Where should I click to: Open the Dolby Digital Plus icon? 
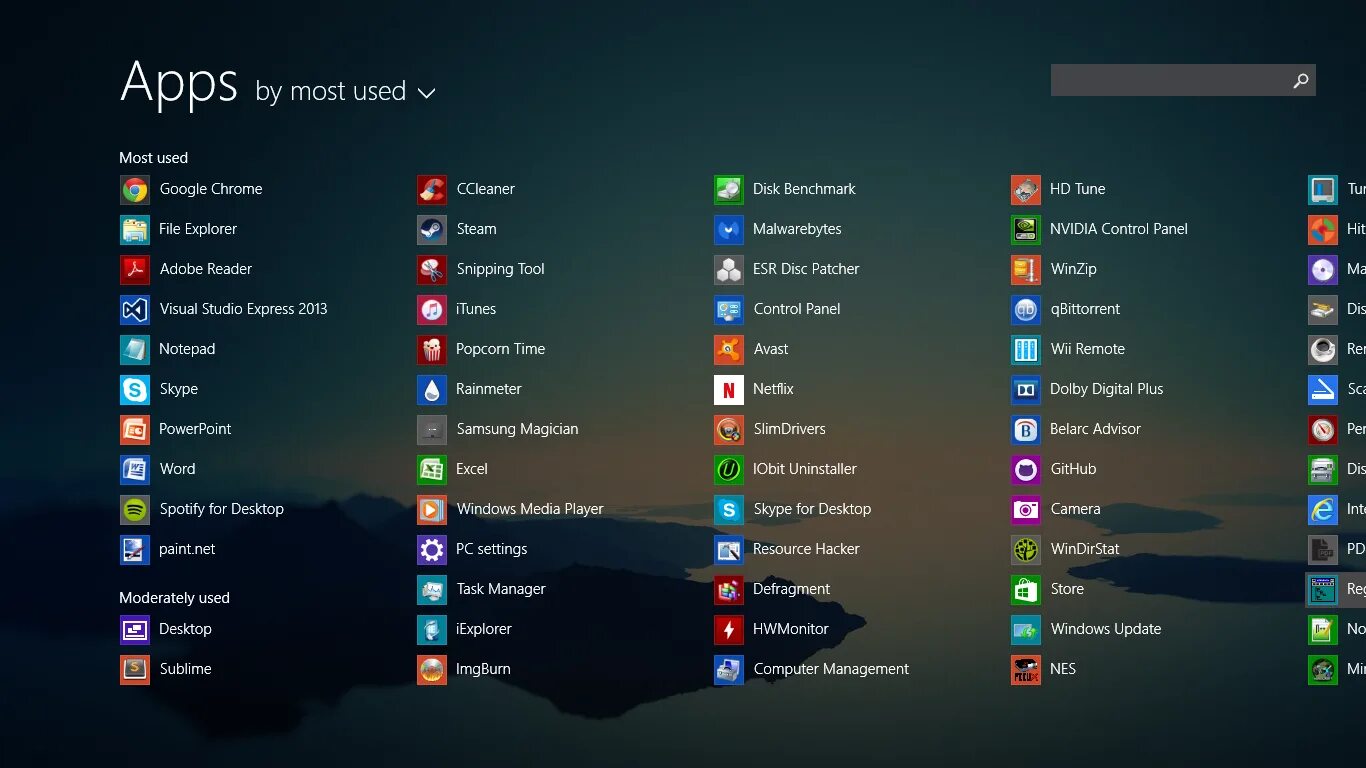point(1026,389)
